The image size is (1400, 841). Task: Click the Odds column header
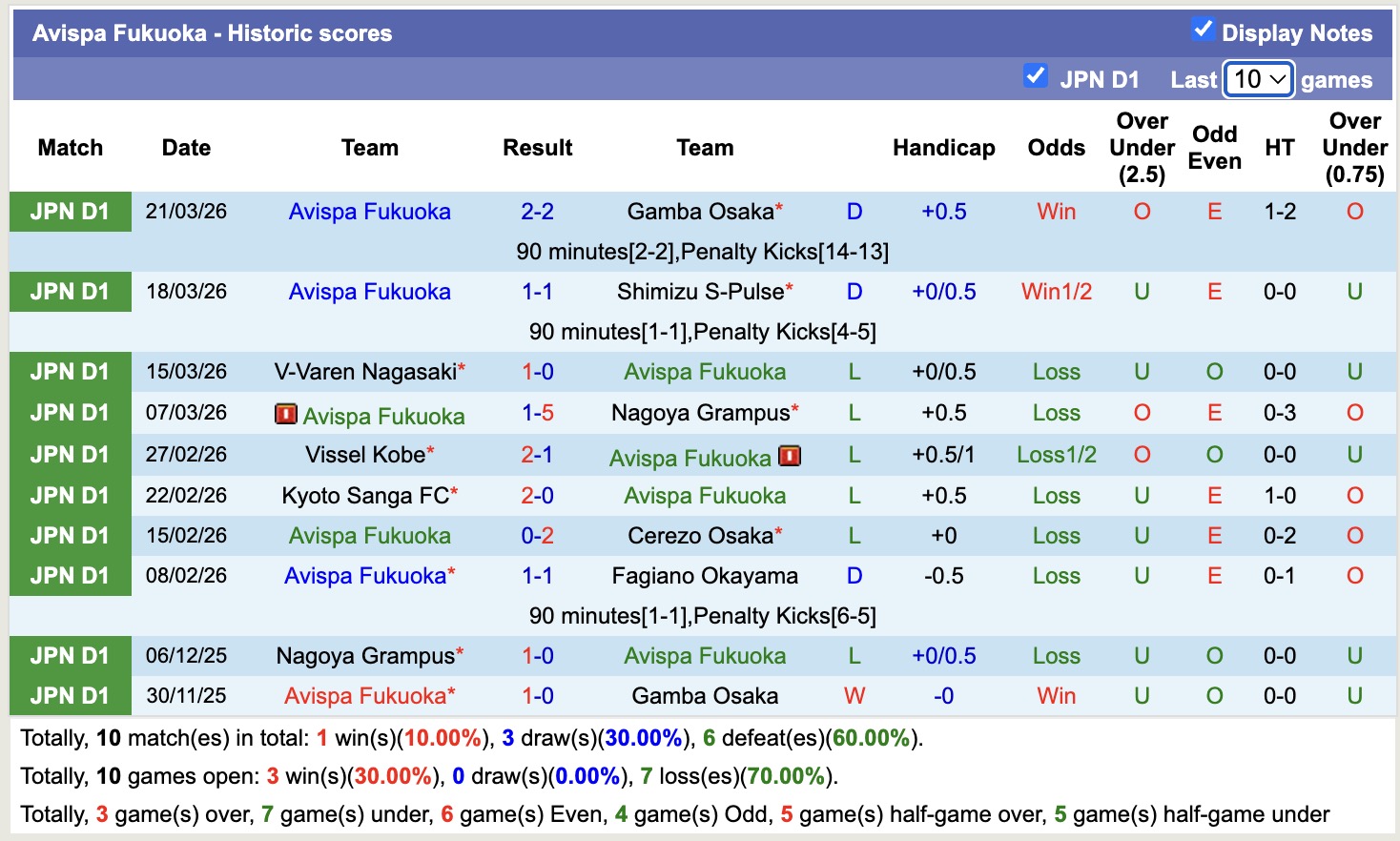pos(1056,148)
